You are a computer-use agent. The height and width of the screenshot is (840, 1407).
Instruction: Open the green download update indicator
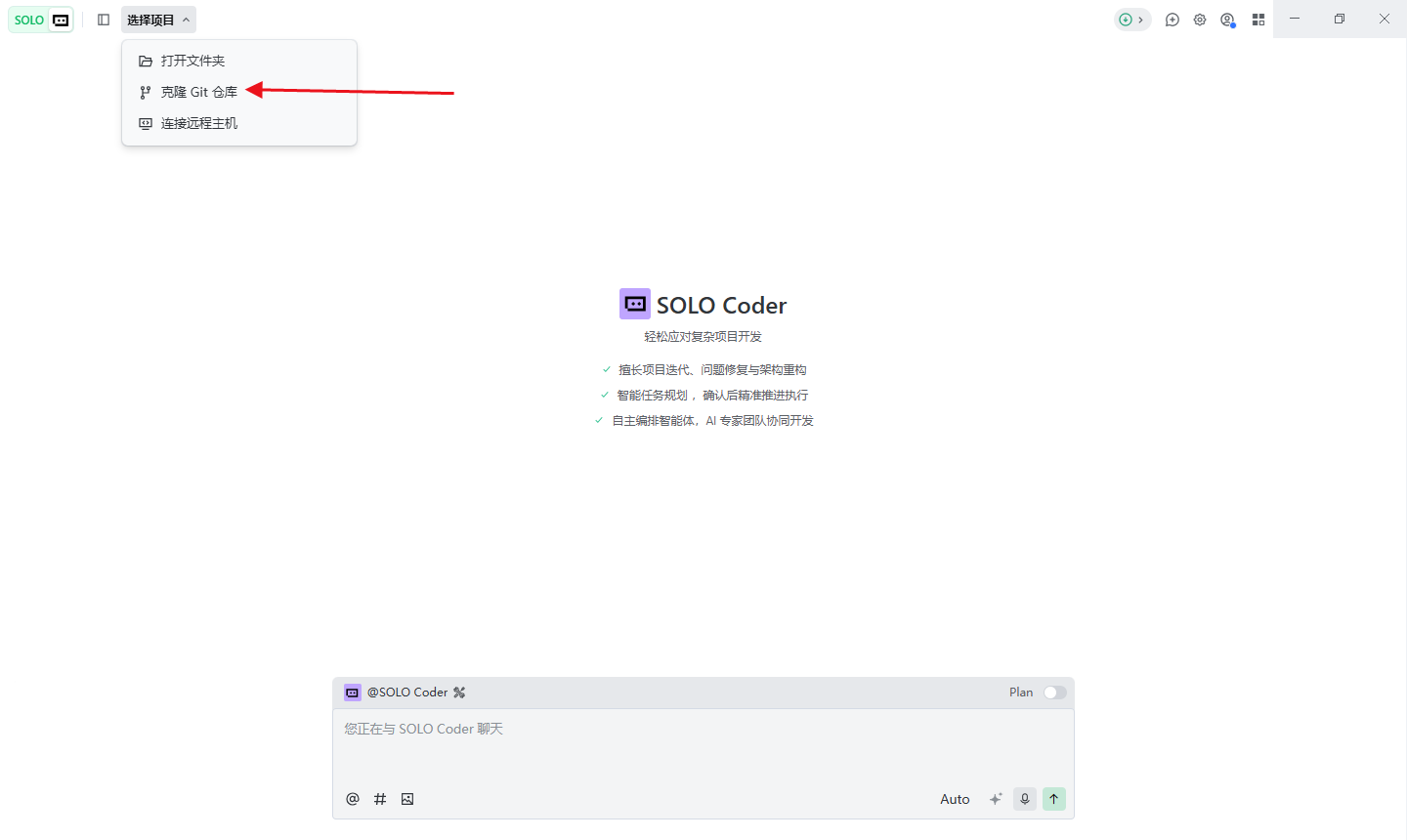(1132, 20)
